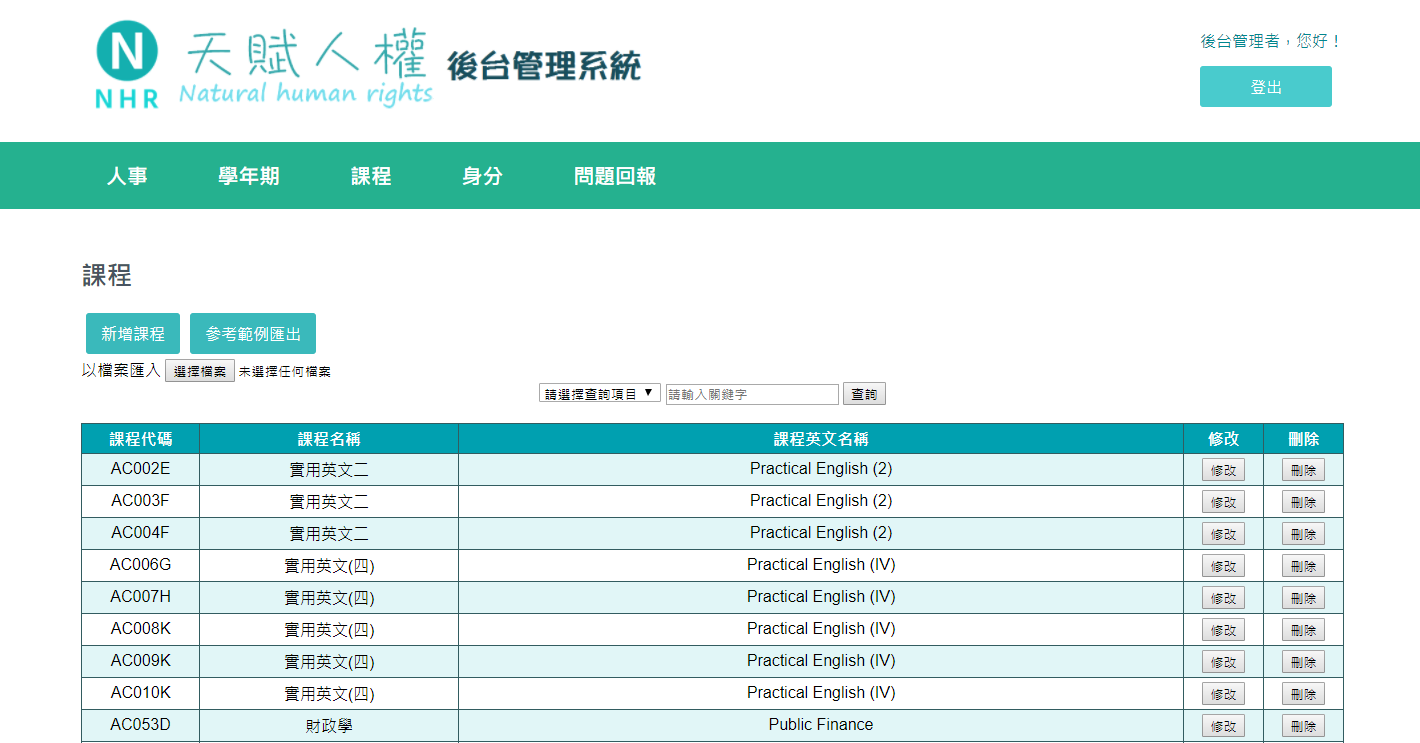Click the 修改 column header
1420x743 pixels.
1223,439
